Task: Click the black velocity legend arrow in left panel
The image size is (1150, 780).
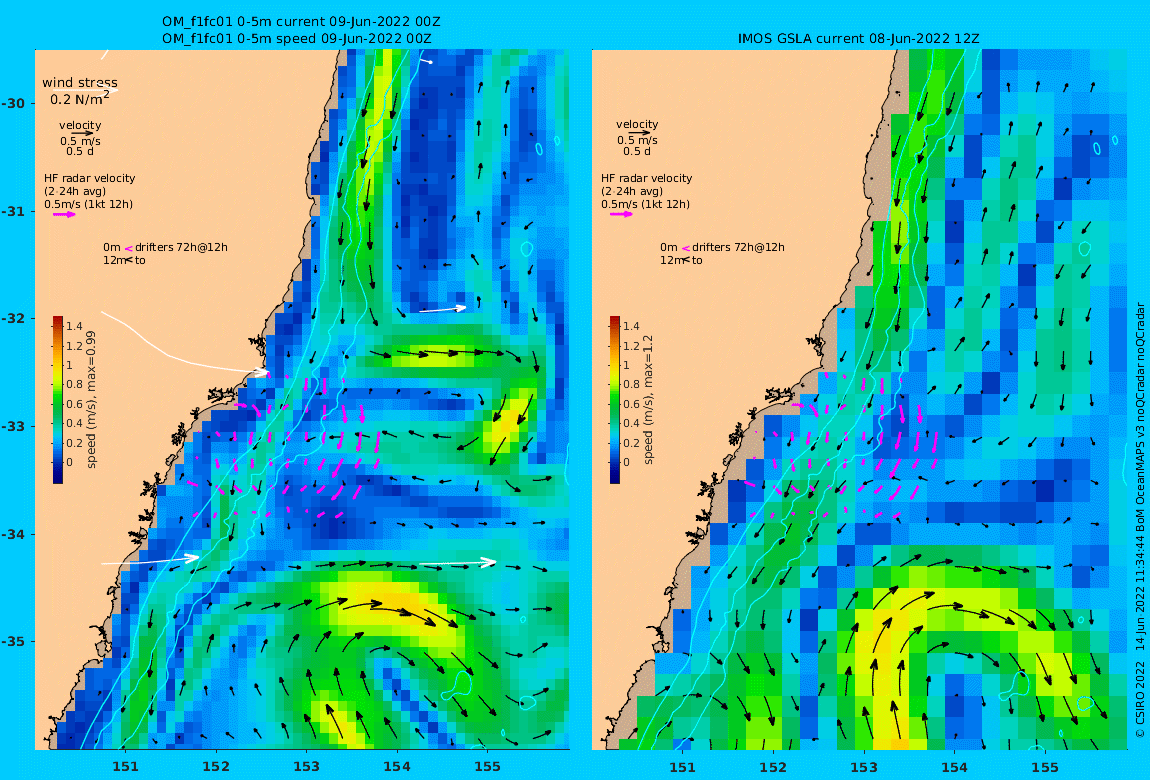Action: (82, 133)
